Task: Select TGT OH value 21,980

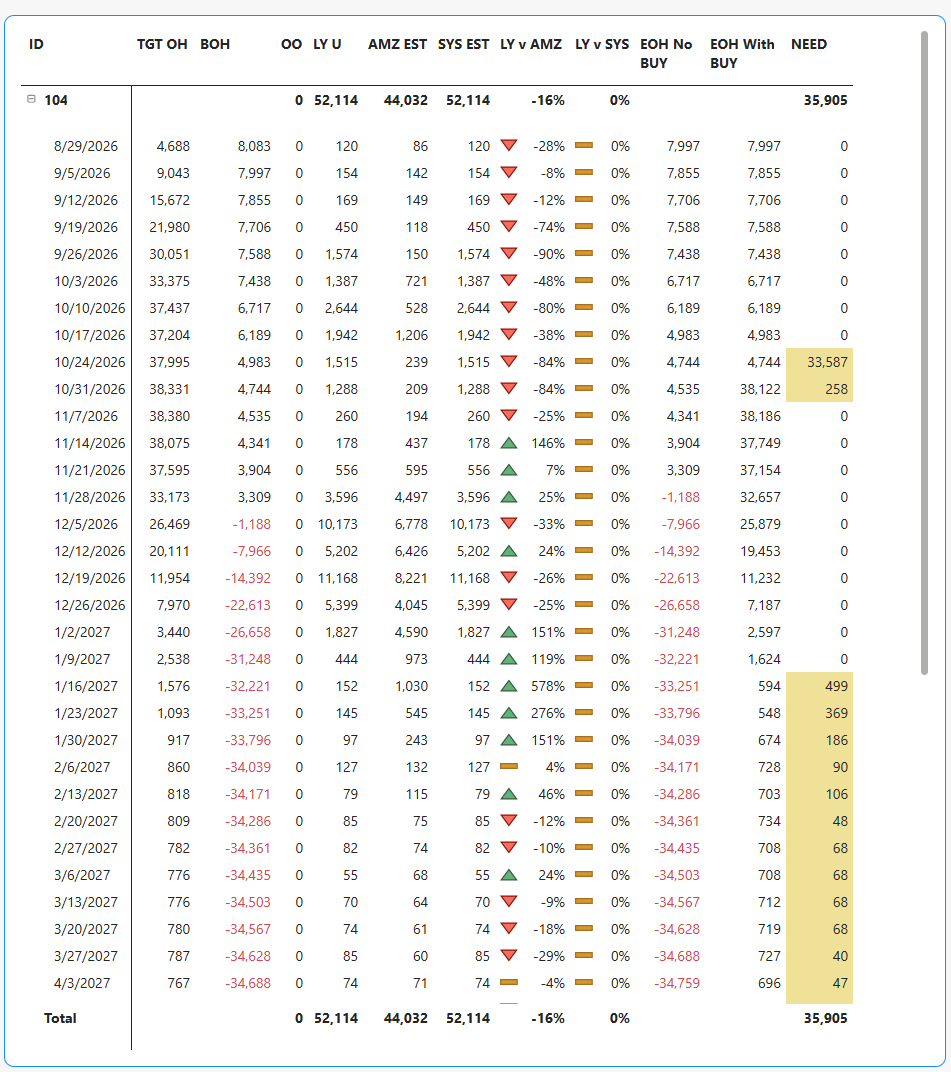Action: click(x=170, y=227)
